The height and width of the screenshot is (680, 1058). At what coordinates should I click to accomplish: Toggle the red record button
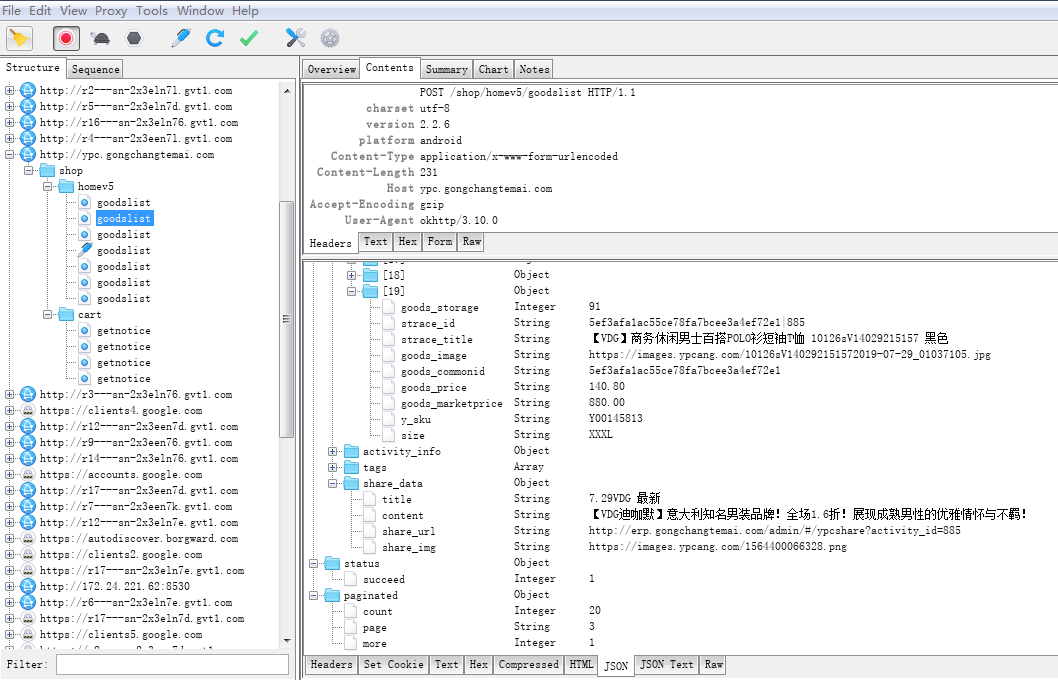[x=66, y=38]
